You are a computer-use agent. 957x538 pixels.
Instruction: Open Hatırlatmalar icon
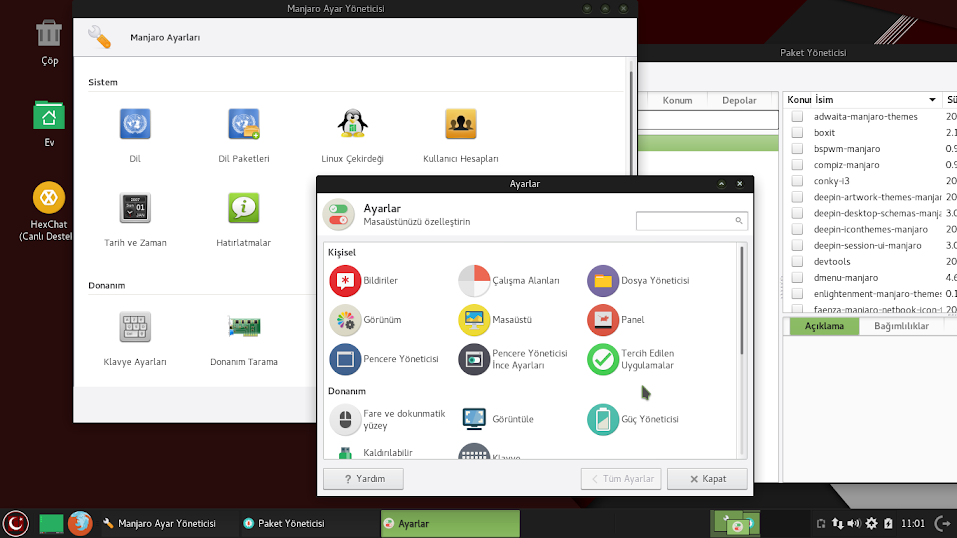pyautogui.click(x=244, y=208)
